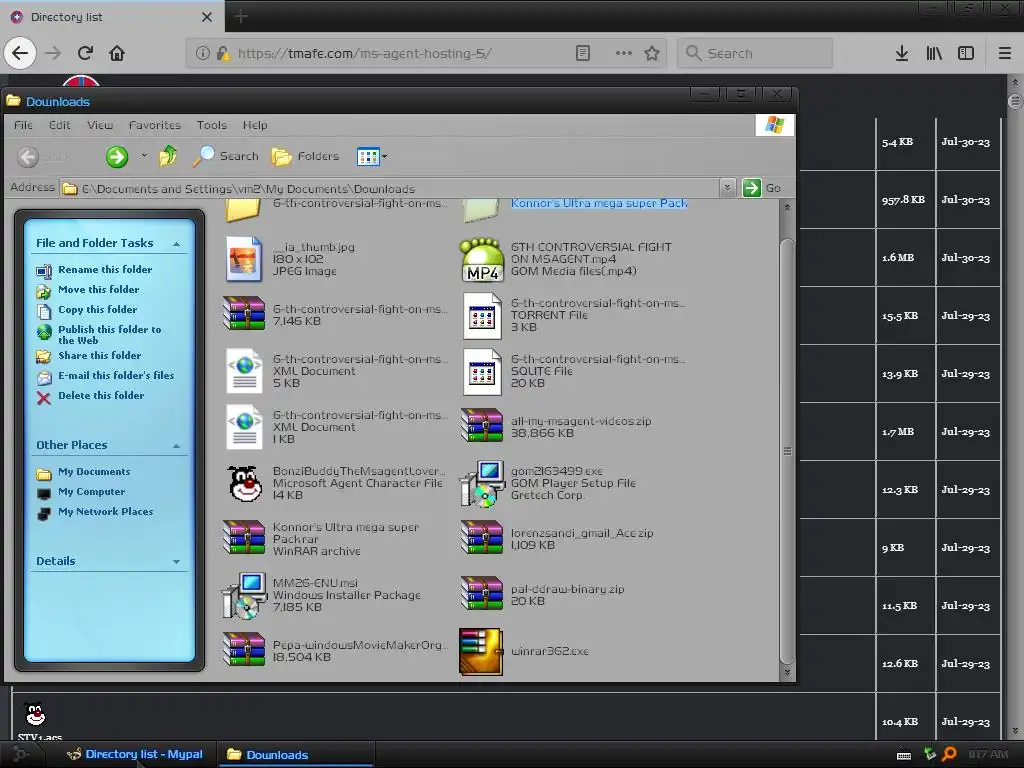Click Rename this folder
1024x768 pixels.
[x=104, y=270]
